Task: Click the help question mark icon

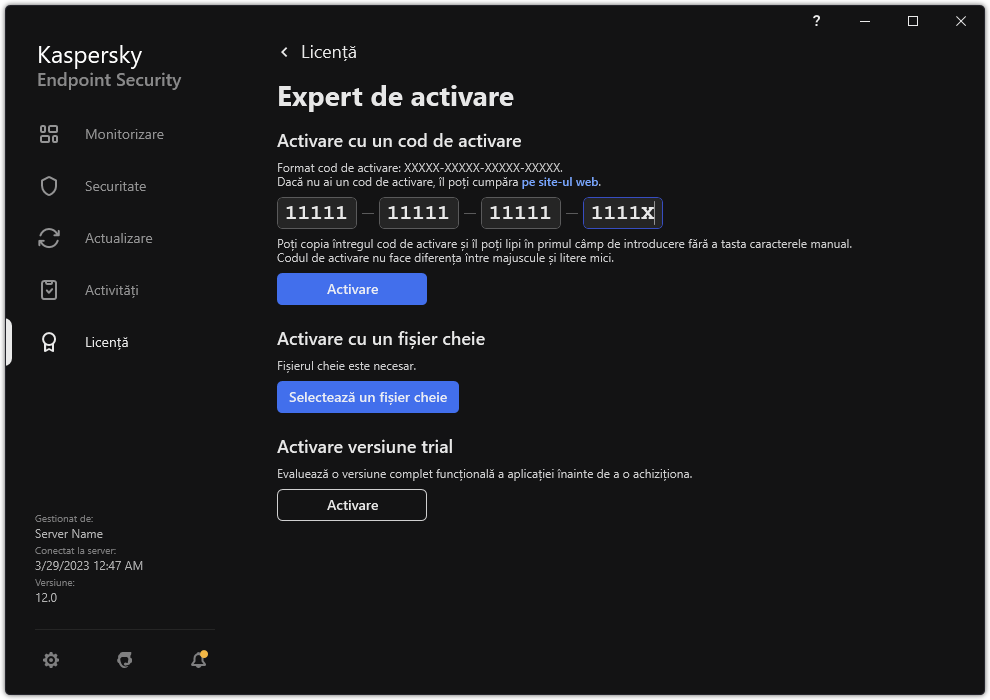Action: [x=816, y=21]
